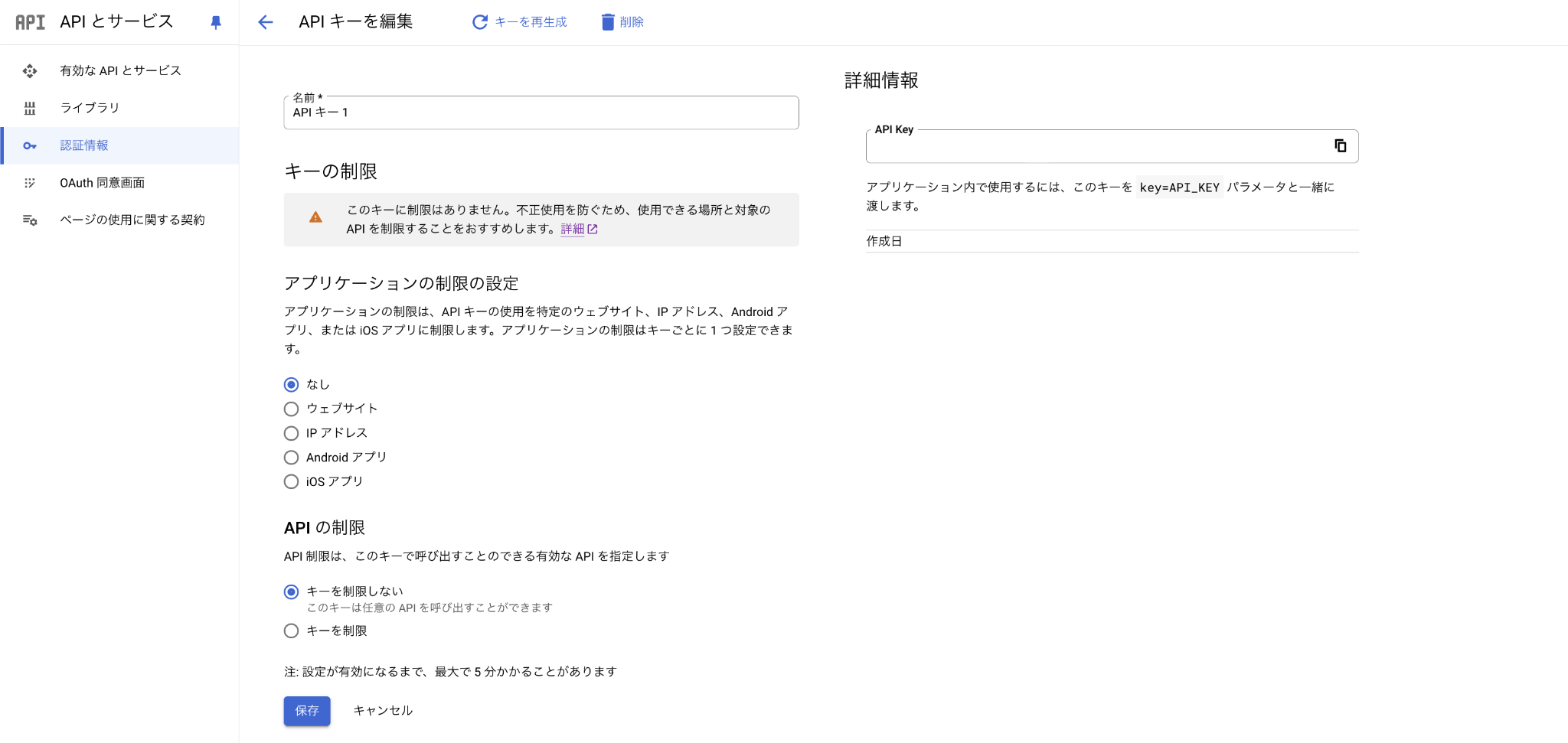The height and width of the screenshot is (743, 1568).
Task: Choose the Android アプリ restriction
Action: tap(291, 458)
